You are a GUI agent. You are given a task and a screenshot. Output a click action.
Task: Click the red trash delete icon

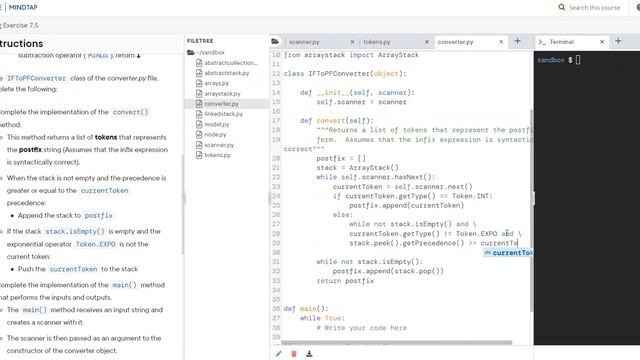tap(294, 354)
